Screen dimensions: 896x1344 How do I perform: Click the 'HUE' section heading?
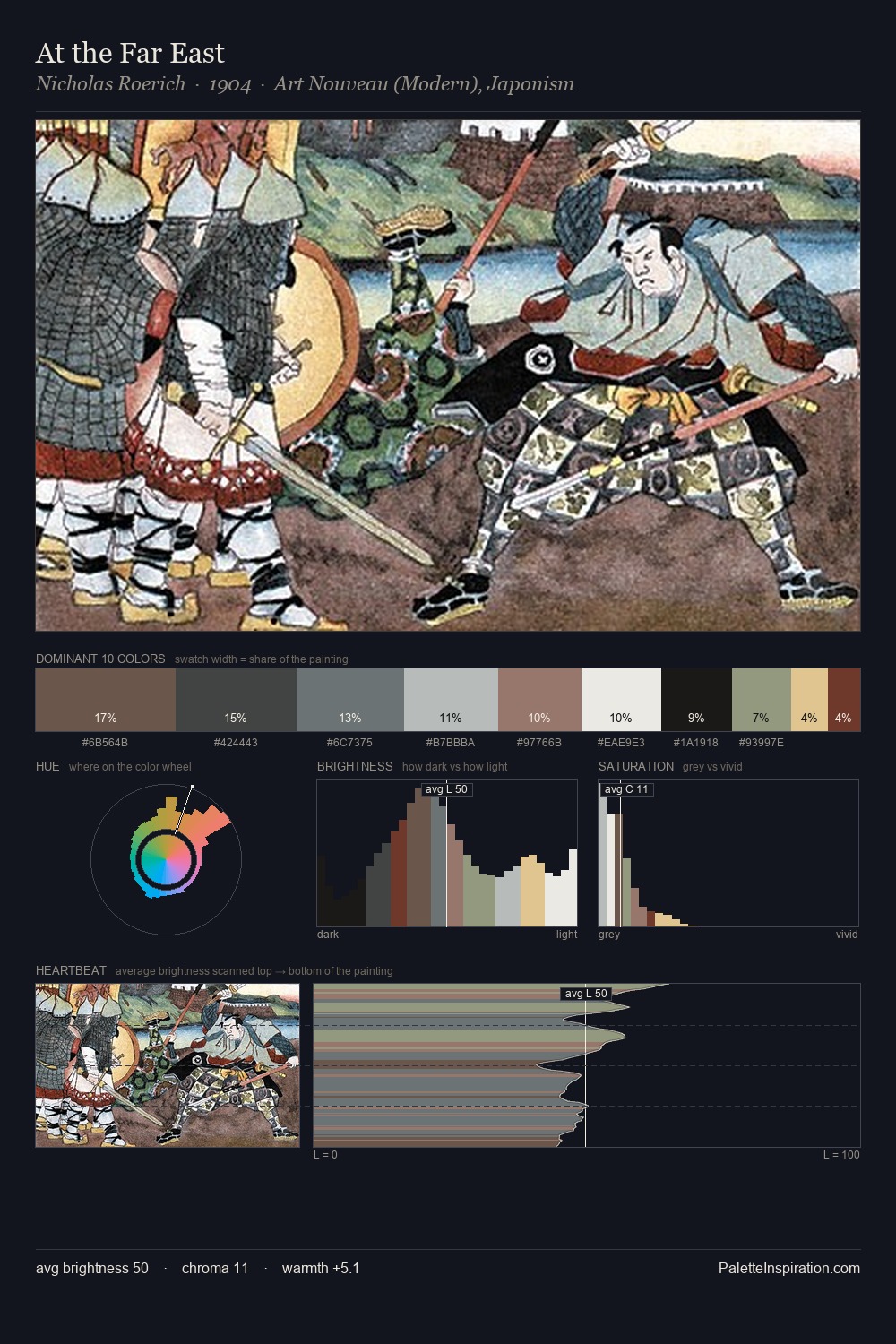coord(47,766)
